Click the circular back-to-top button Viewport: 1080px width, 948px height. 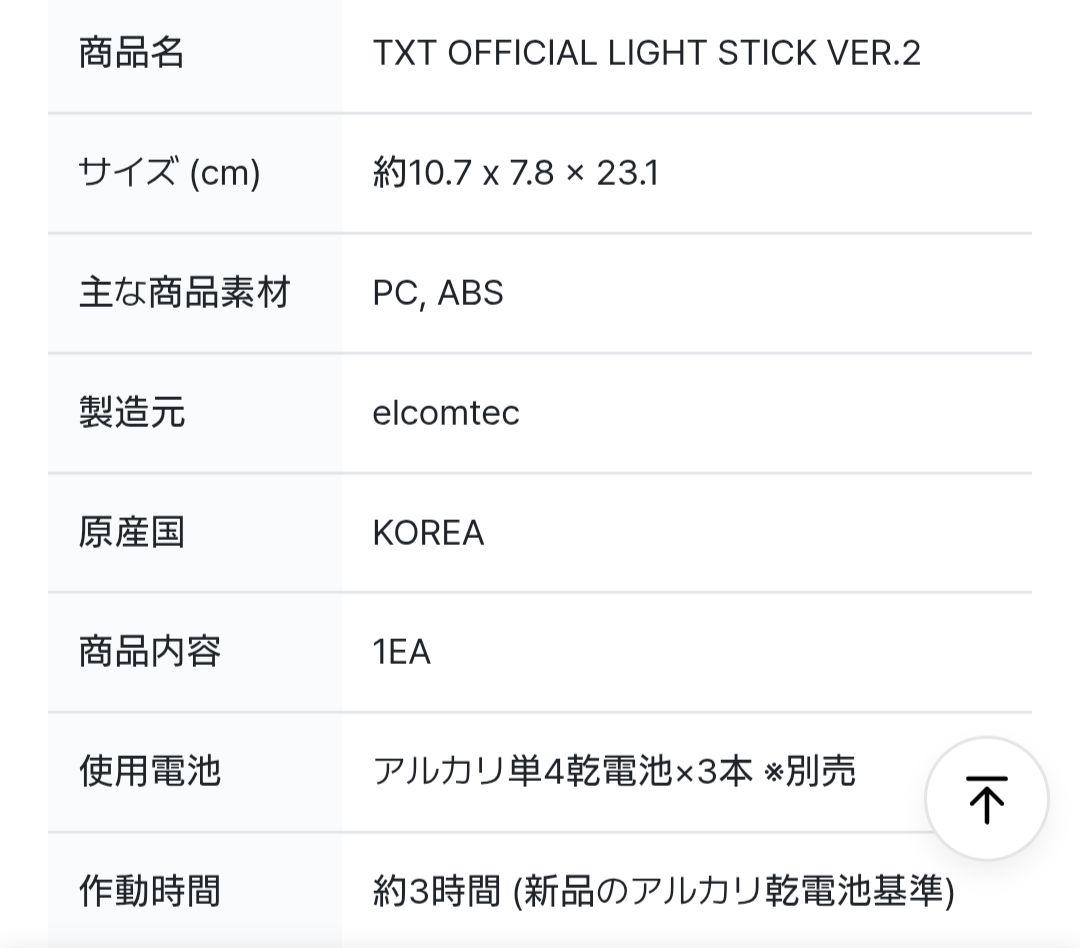click(x=986, y=799)
